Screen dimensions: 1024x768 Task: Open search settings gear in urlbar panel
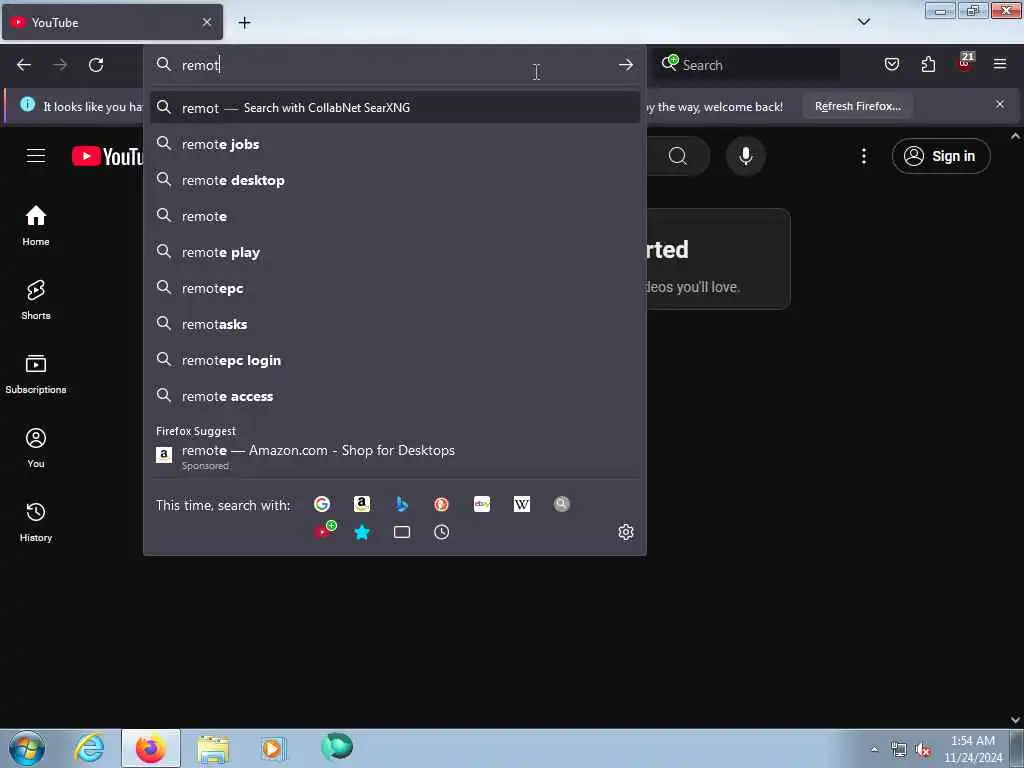(x=626, y=532)
